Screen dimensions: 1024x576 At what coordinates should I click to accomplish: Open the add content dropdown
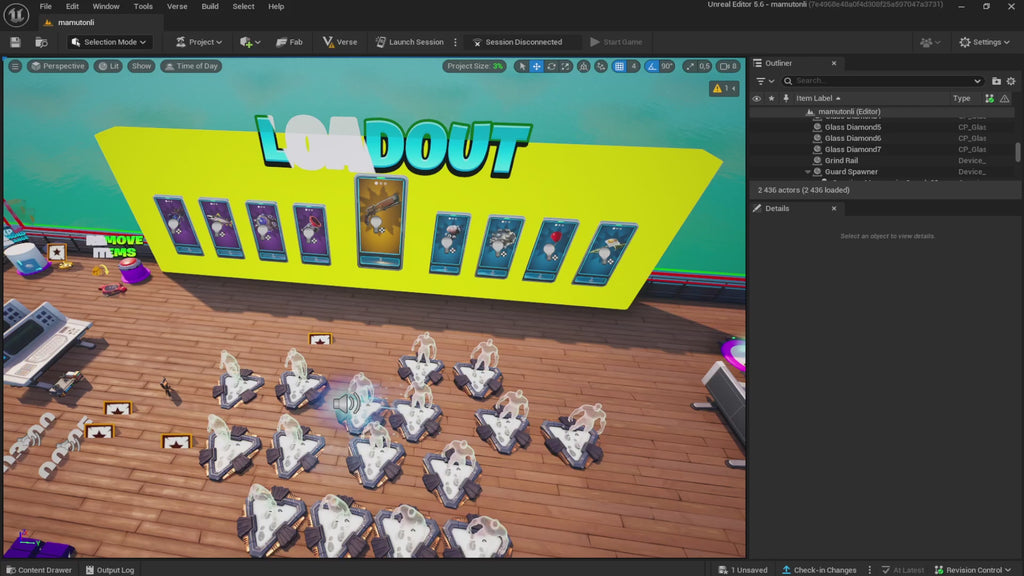(250, 42)
